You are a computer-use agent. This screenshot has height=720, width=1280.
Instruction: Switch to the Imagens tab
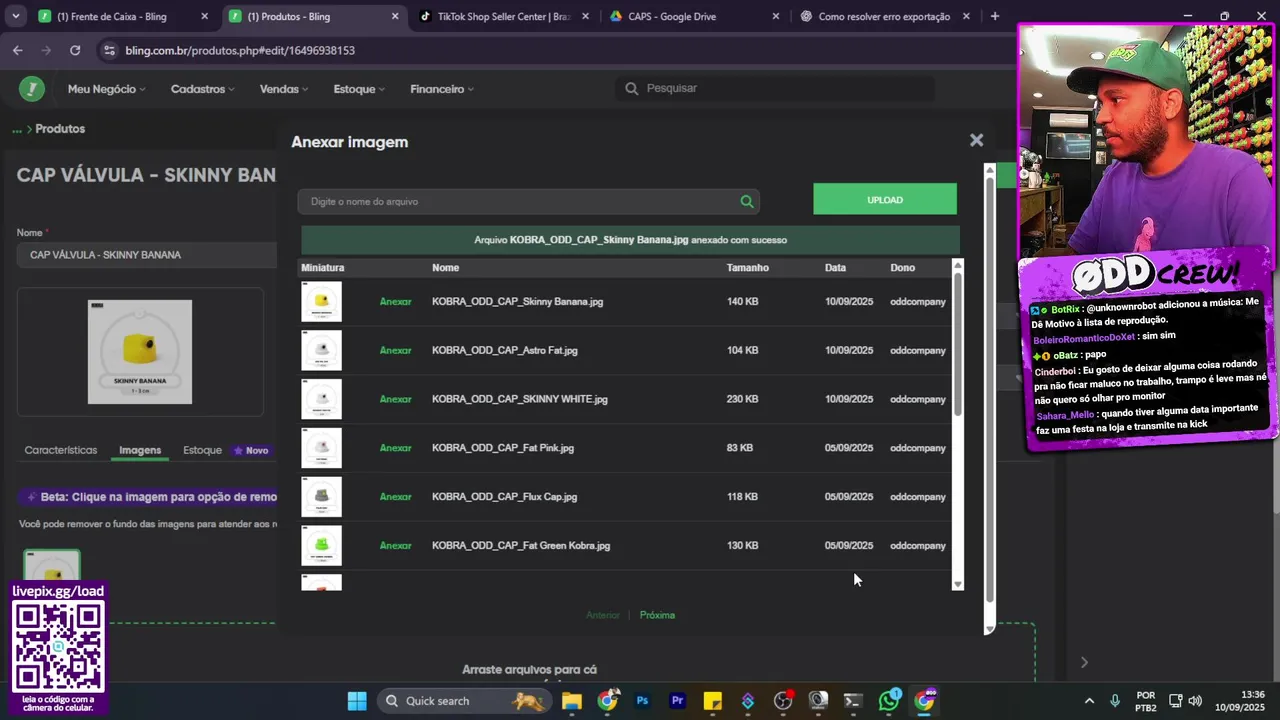pyautogui.click(x=140, y=450)
